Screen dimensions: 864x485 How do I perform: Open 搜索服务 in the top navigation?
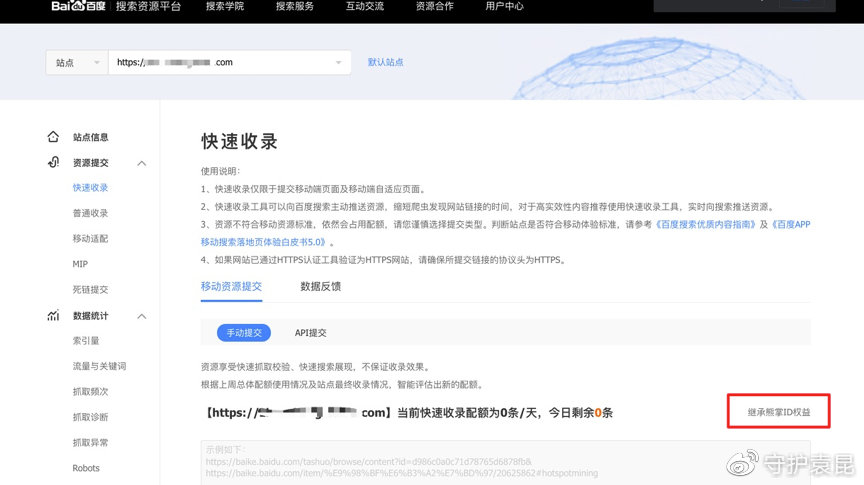point(295,6)
